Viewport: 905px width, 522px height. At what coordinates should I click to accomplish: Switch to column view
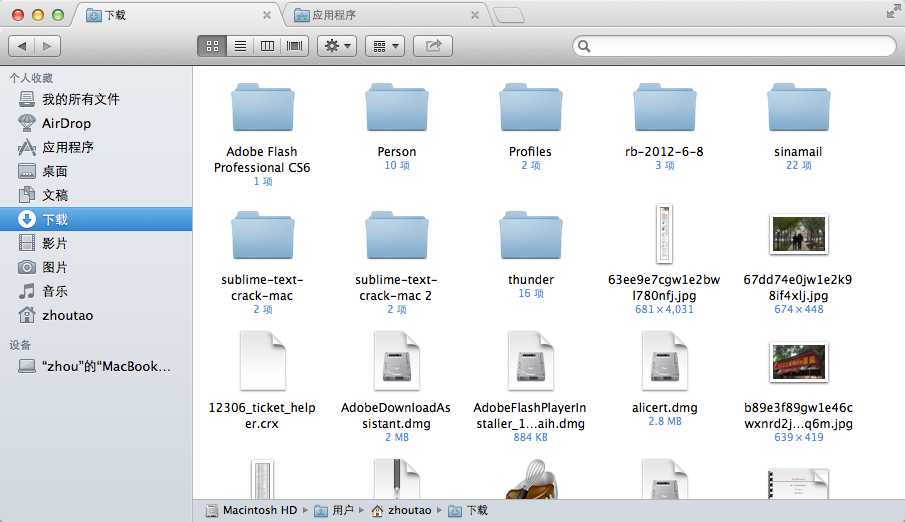point(267,46)
